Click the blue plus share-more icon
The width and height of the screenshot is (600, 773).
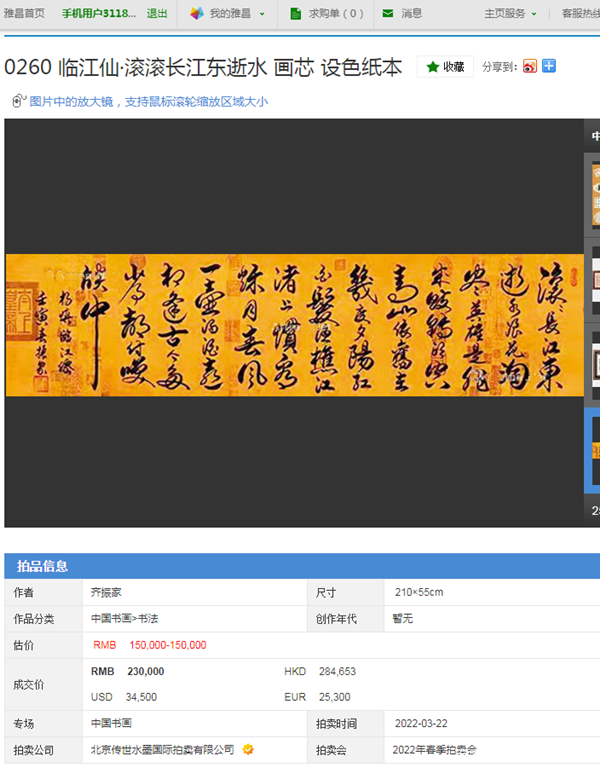(x=549, y=66)
